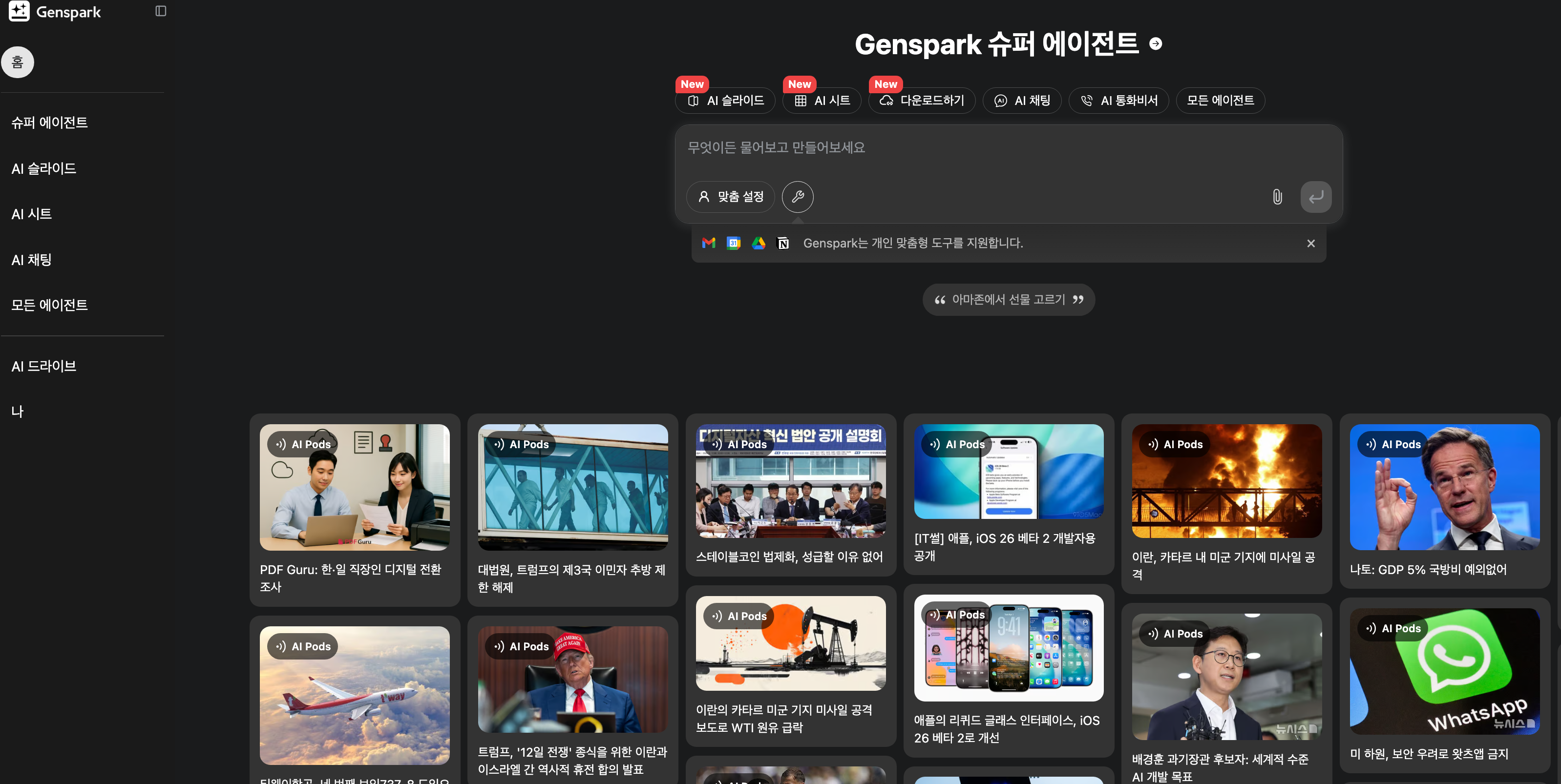Select the AI 통화비서 chip
The height and width of the screenshot is (784, 1561).
pos(1118,101)
